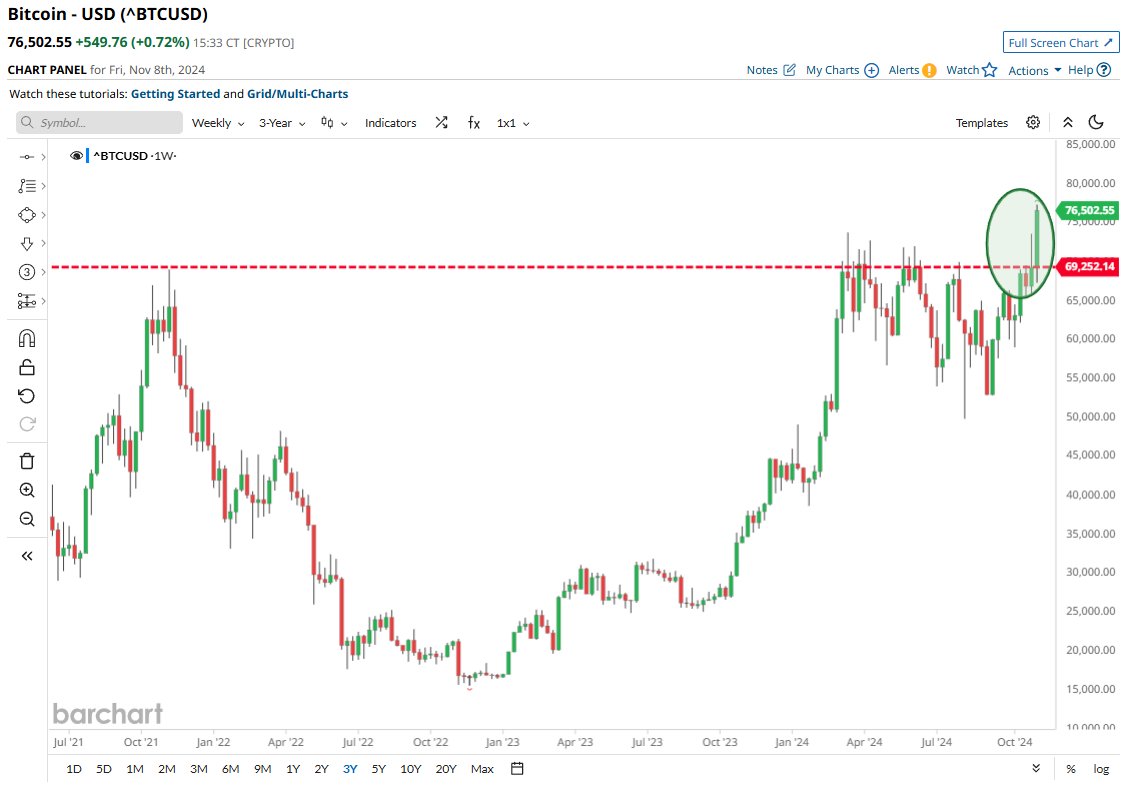Select the Max range
This screenshot has height=791, width=1129.
point(482,769)
